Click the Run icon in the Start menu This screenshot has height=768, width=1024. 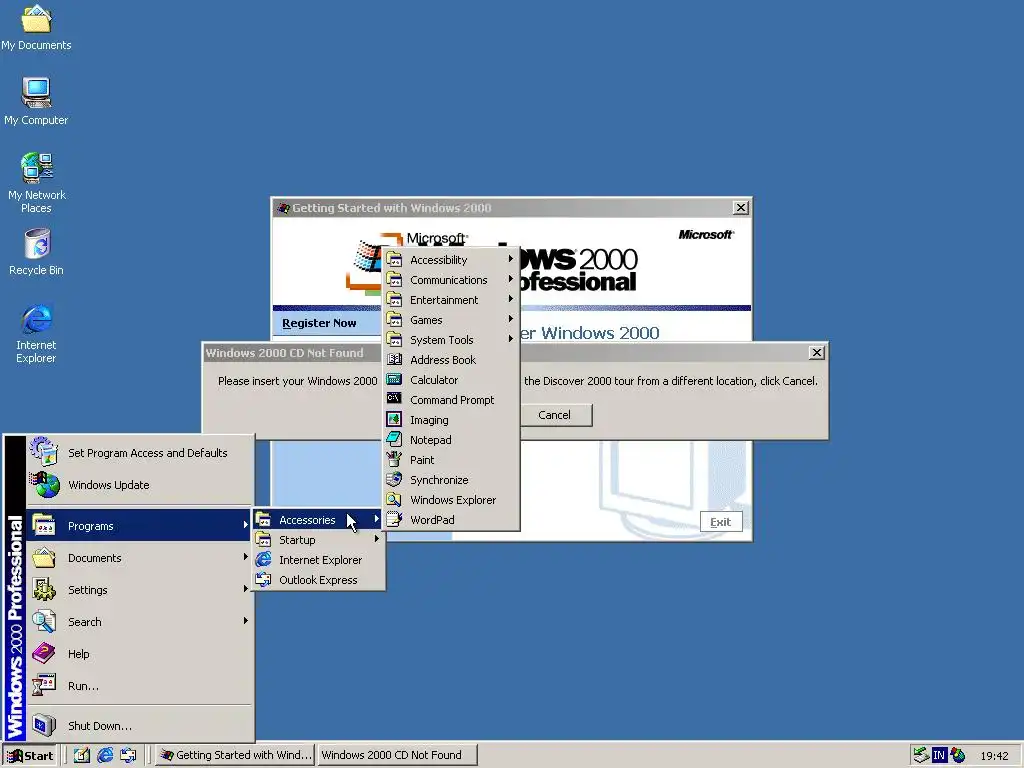coord(44,685)
